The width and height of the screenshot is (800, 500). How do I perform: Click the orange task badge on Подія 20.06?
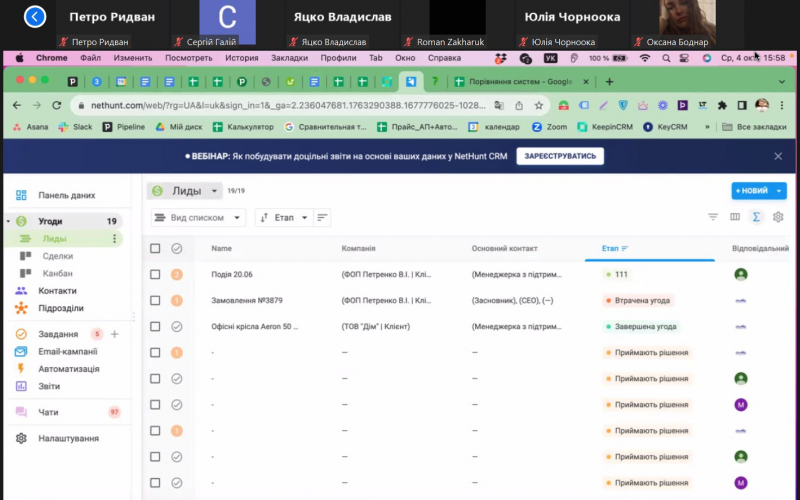[x=177, y=274]
